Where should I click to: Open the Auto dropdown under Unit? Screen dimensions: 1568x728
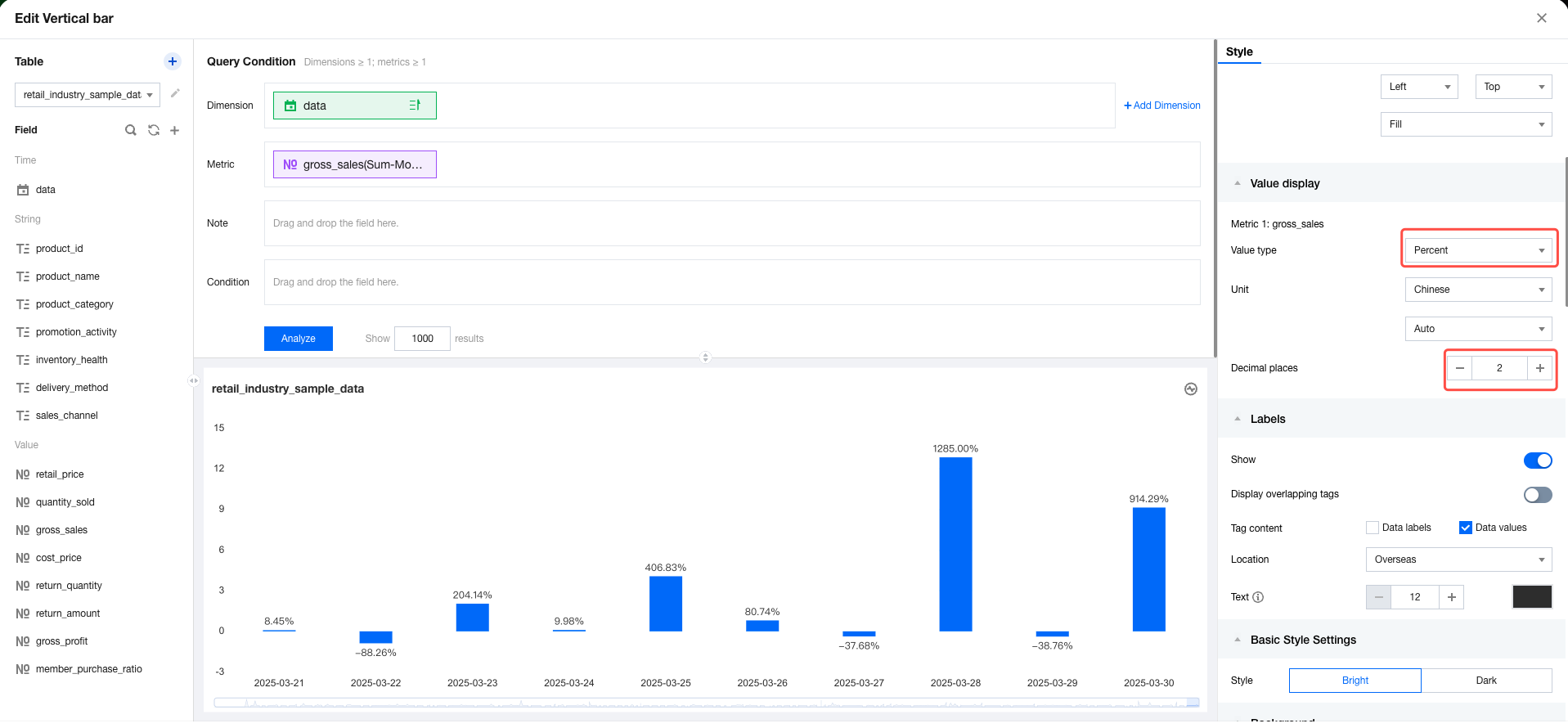[1479, 329]
